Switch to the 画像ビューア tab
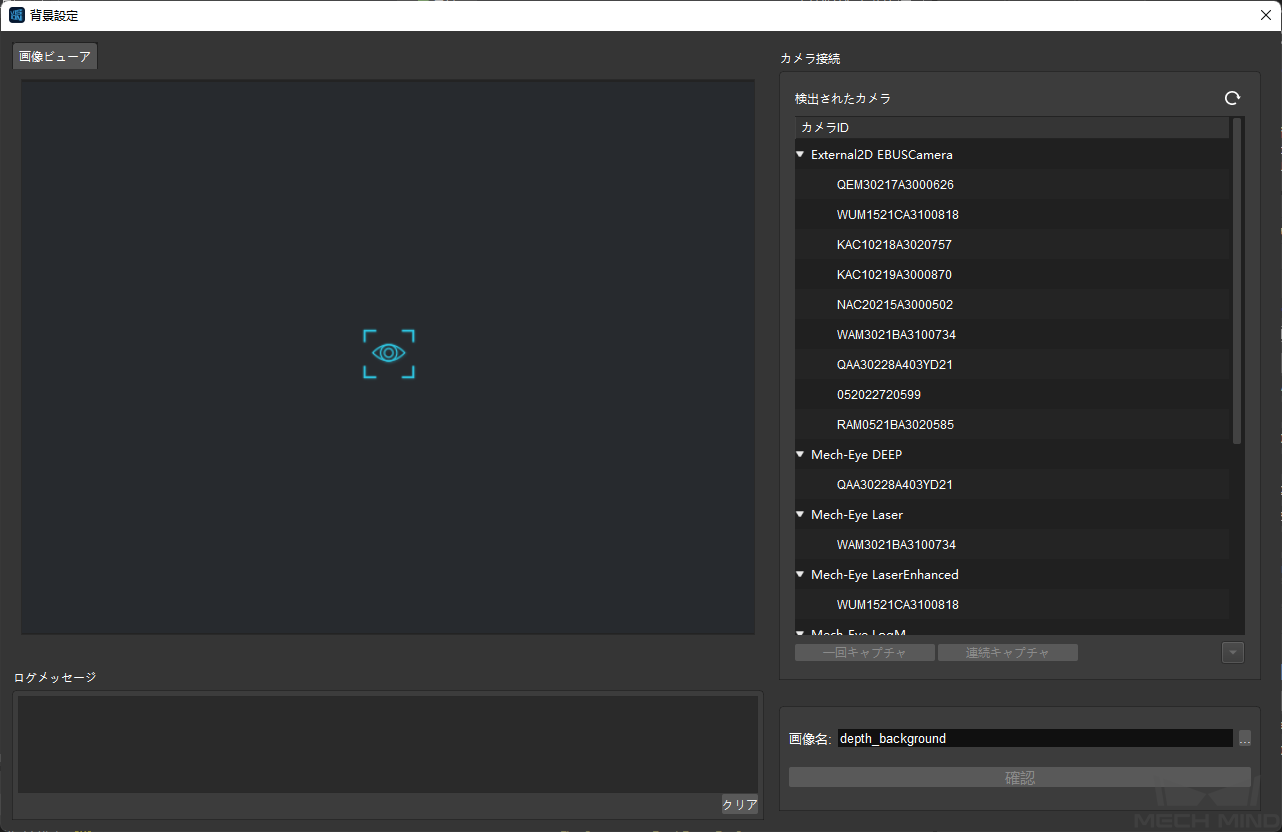Viewport: 1282px width, 832px height. 55,57
